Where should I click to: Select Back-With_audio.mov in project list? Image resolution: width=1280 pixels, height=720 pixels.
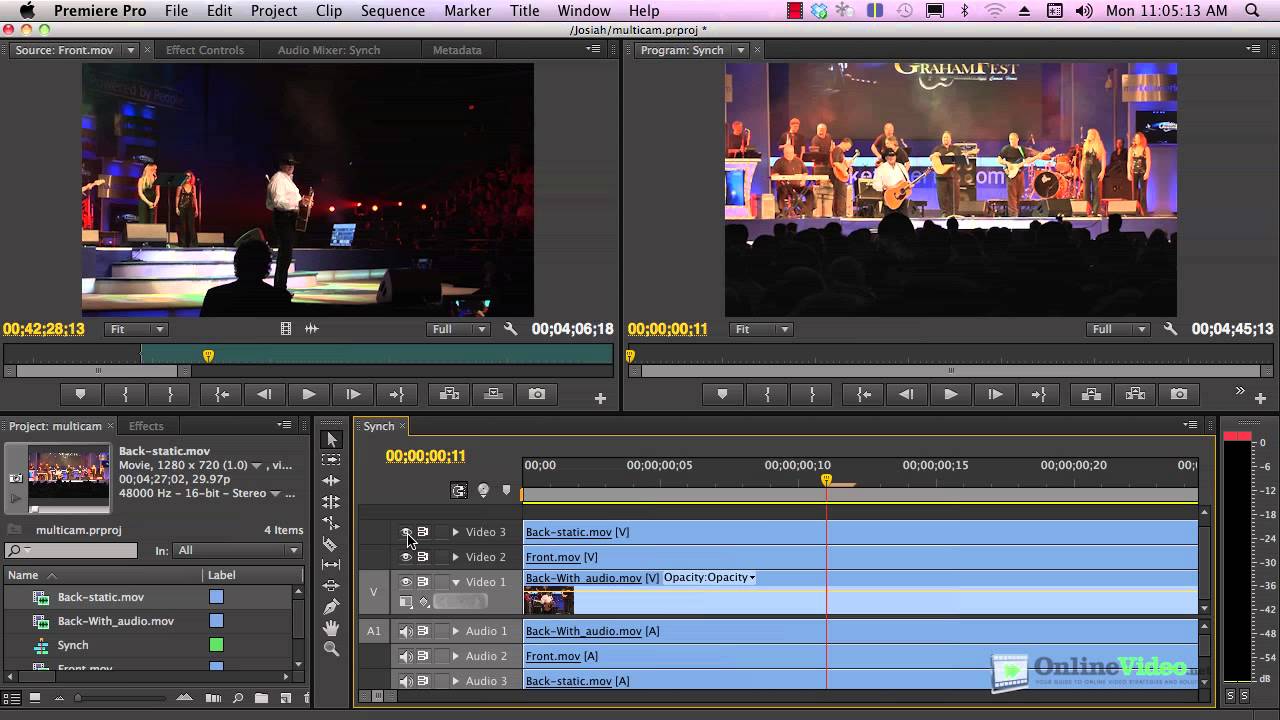(116, 621)
